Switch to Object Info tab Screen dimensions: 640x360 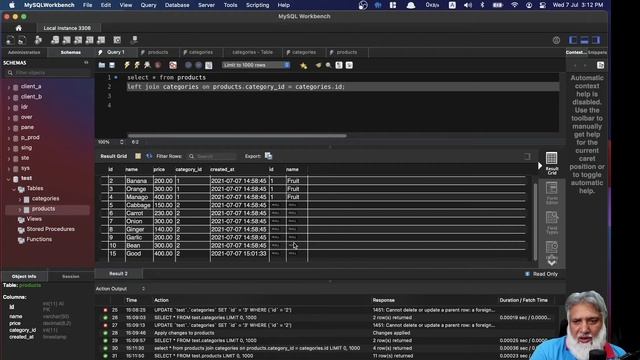click(x=24, y=276)
